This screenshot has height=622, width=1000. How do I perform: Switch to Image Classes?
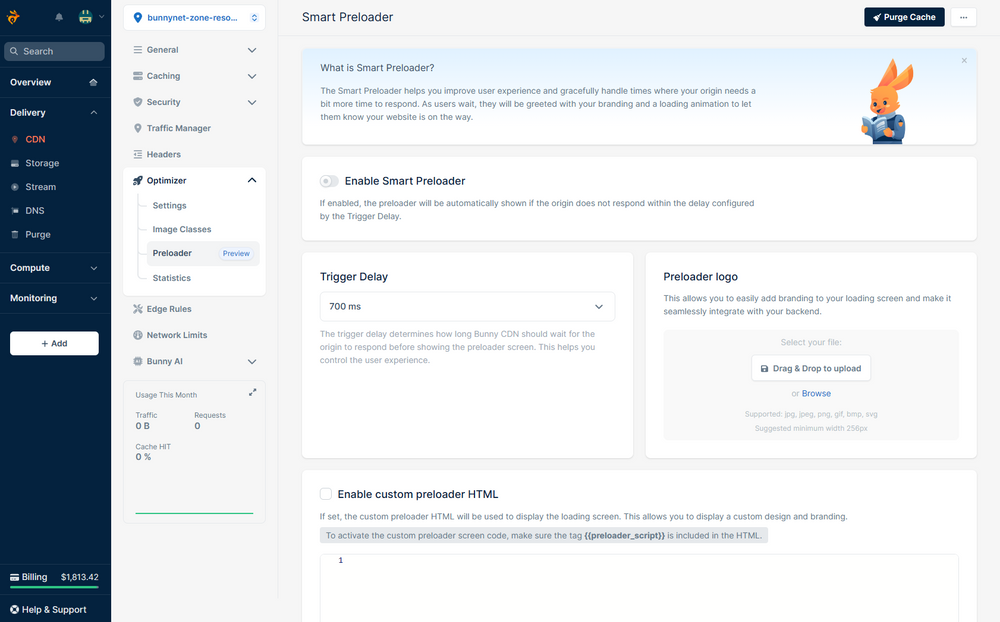181,229
